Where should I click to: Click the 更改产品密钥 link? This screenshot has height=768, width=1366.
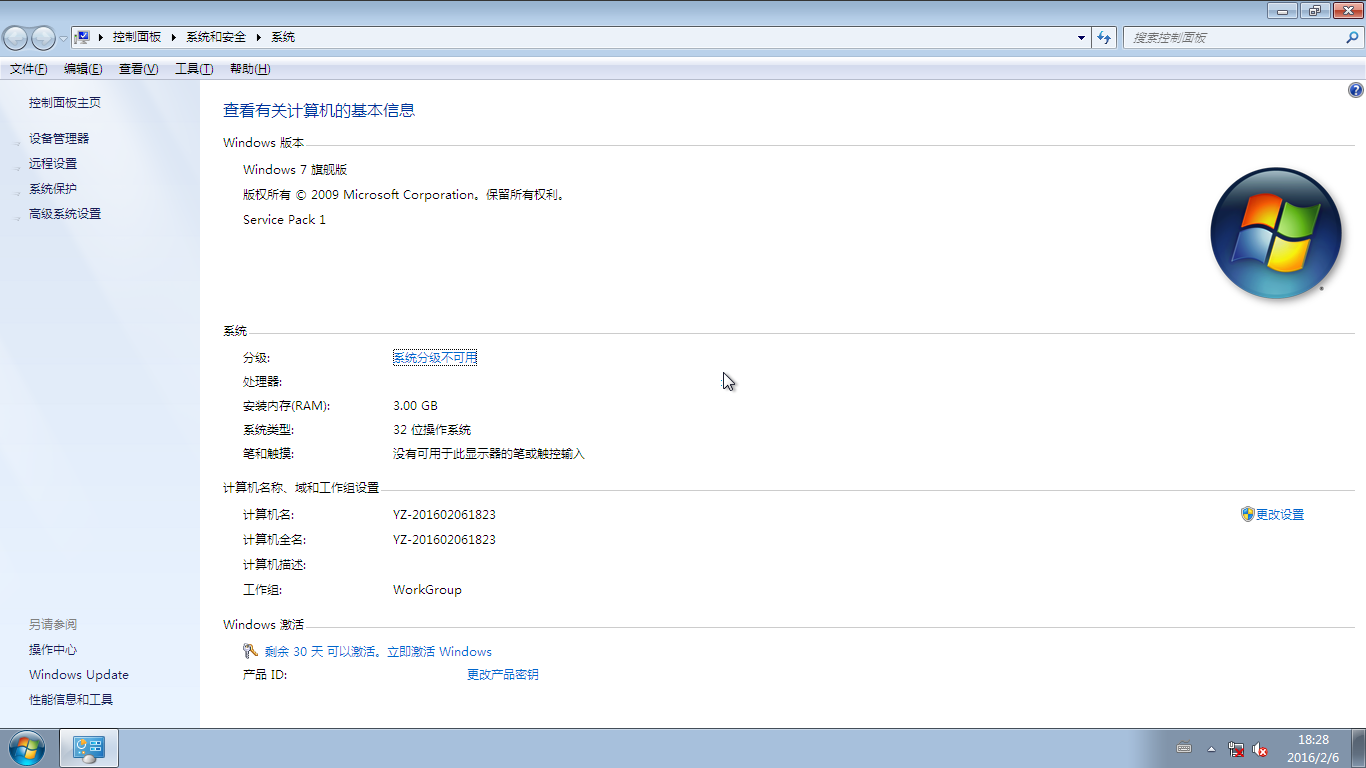(502, 675)
